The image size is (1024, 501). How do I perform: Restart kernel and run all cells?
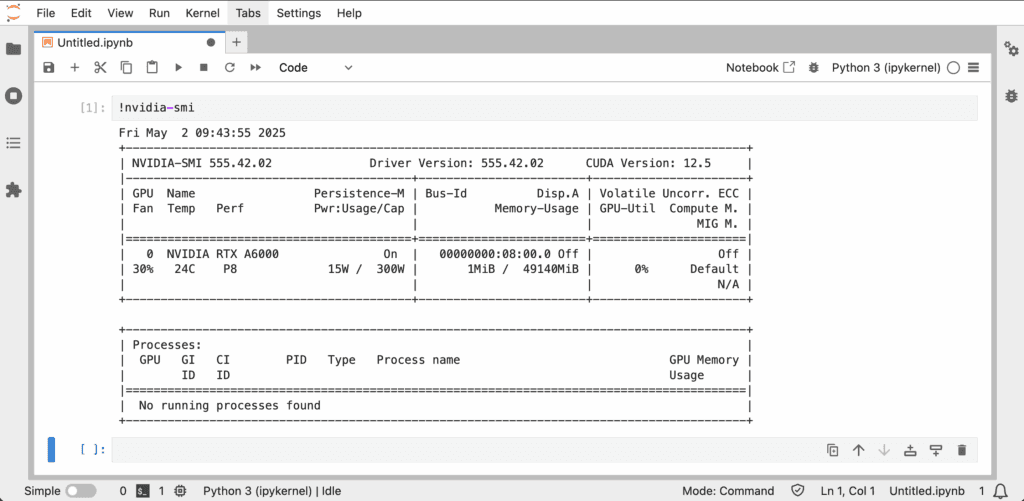coord(255,68)
